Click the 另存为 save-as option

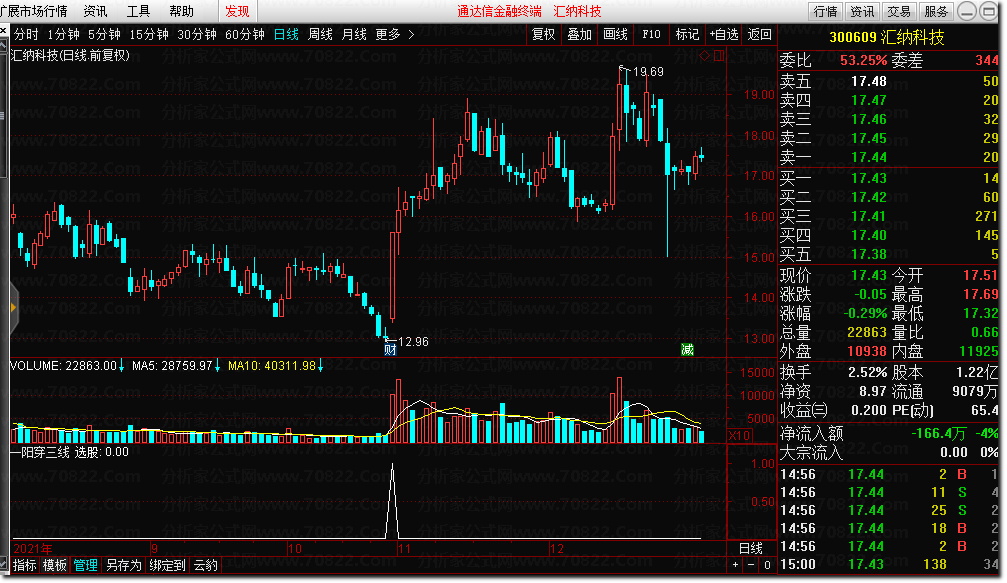pos(123,566)
